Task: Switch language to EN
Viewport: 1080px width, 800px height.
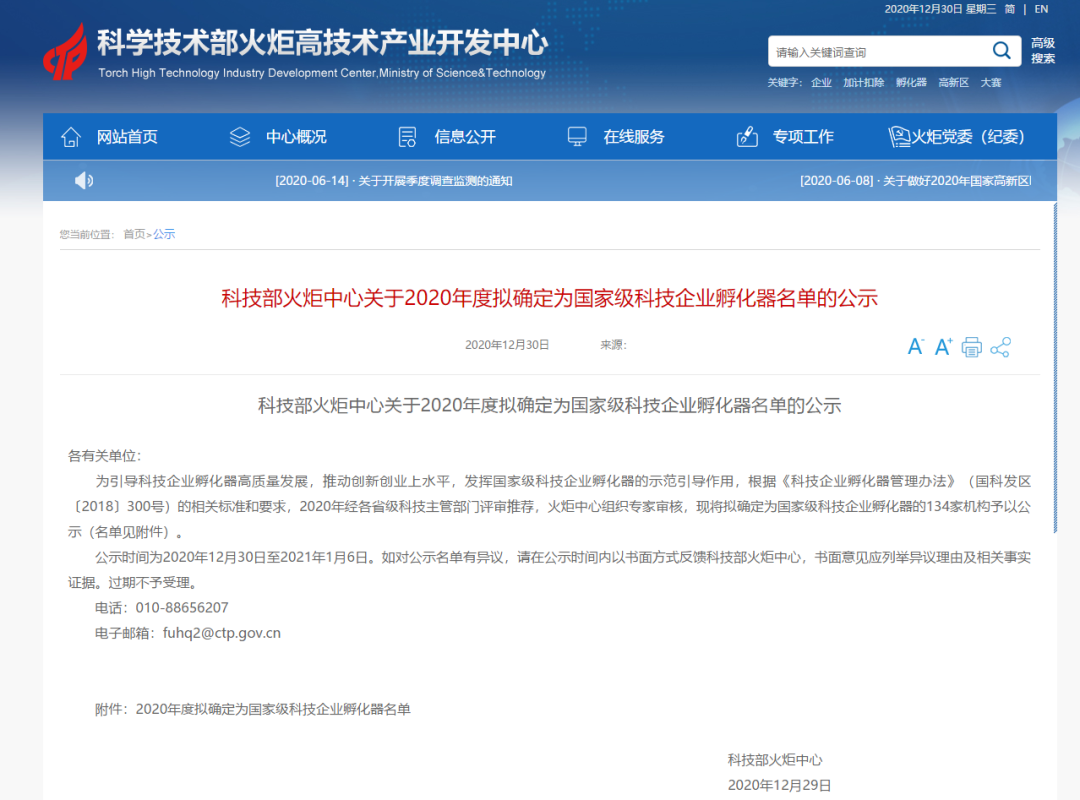Action: tap(1041, 9)
